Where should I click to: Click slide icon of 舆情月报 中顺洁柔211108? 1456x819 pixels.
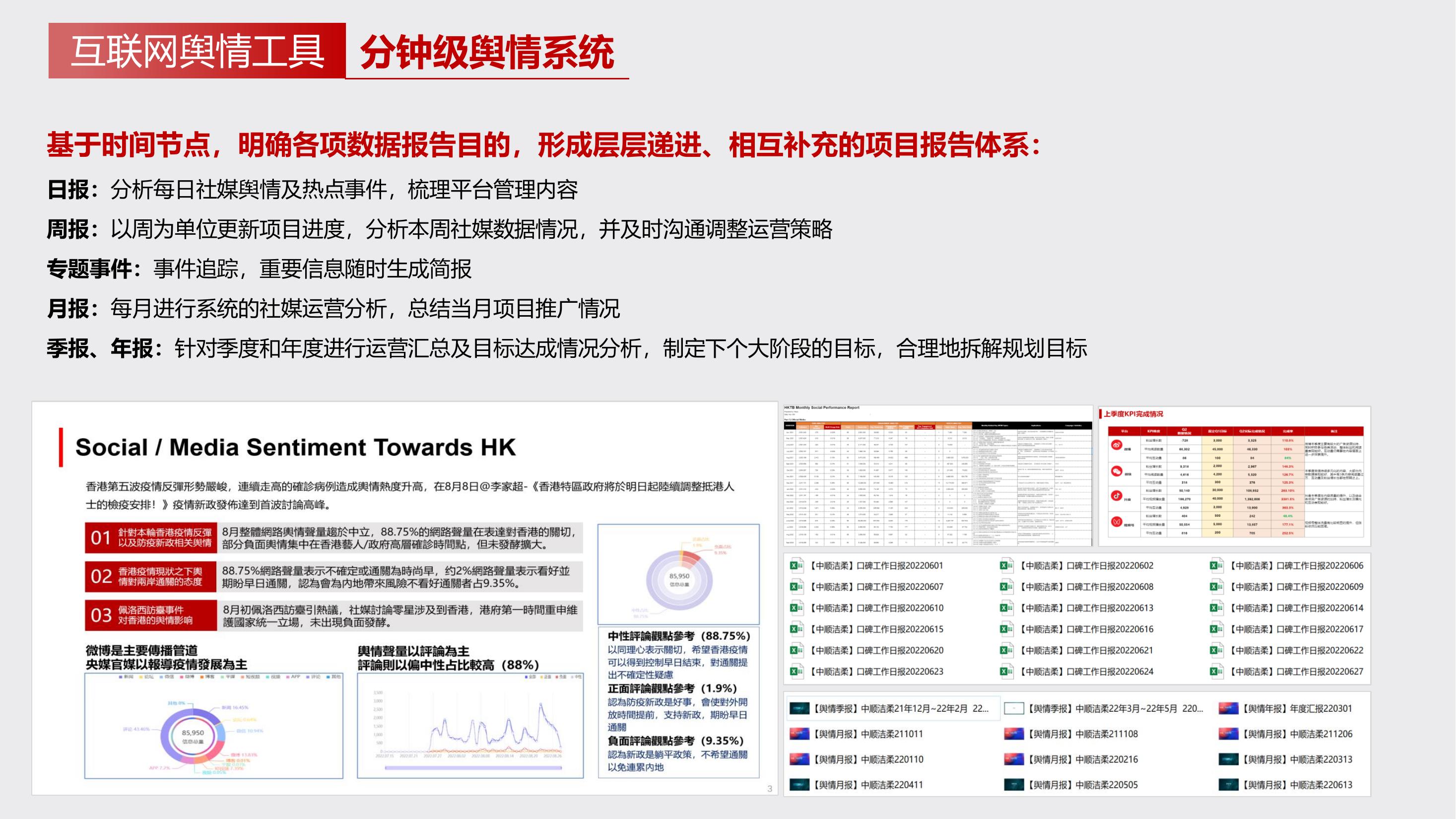1014,734
